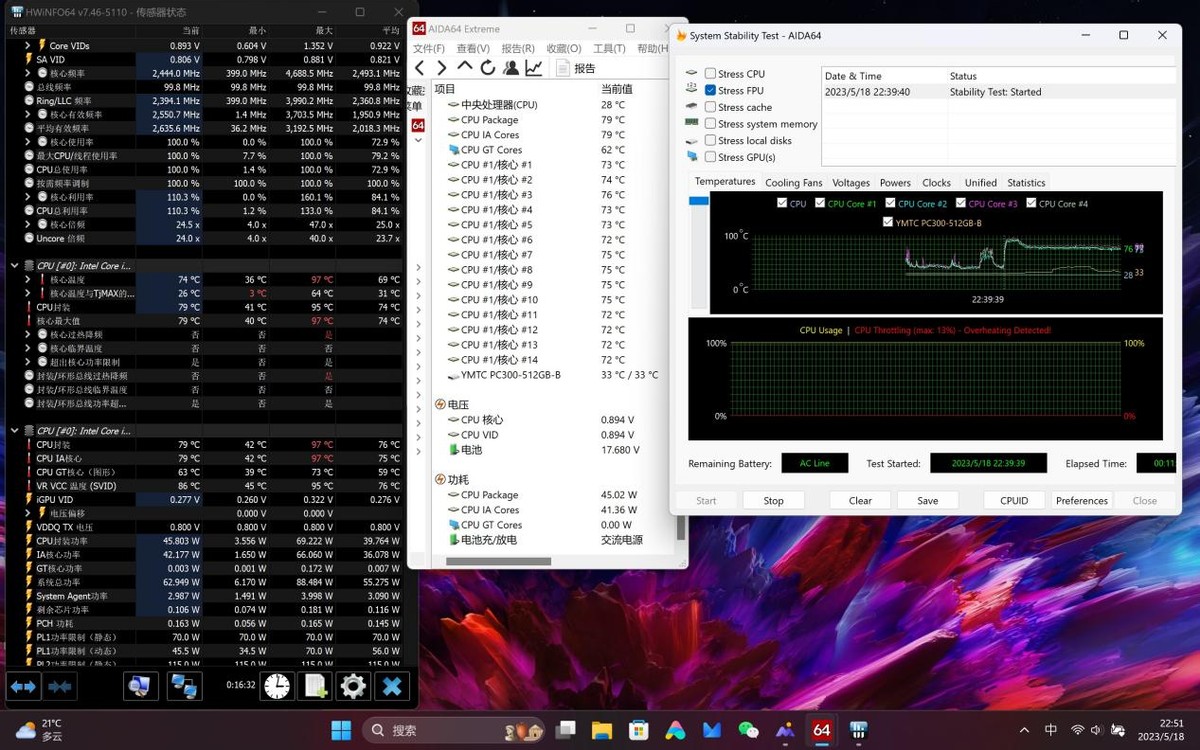Open Preferences in the stability test window

pyautogui.click(x=1081, y=500)
